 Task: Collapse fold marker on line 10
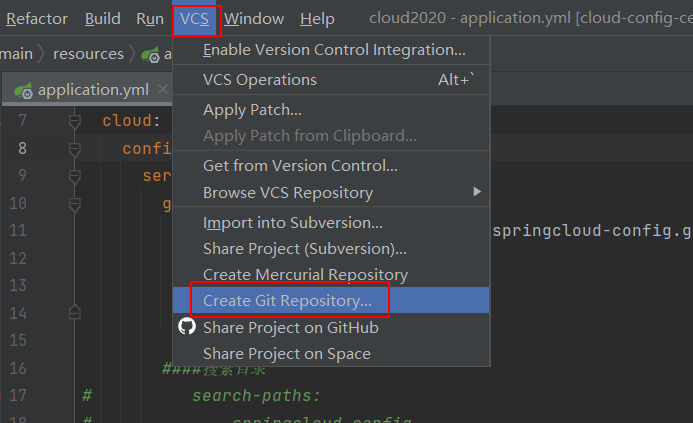[75, 204]
